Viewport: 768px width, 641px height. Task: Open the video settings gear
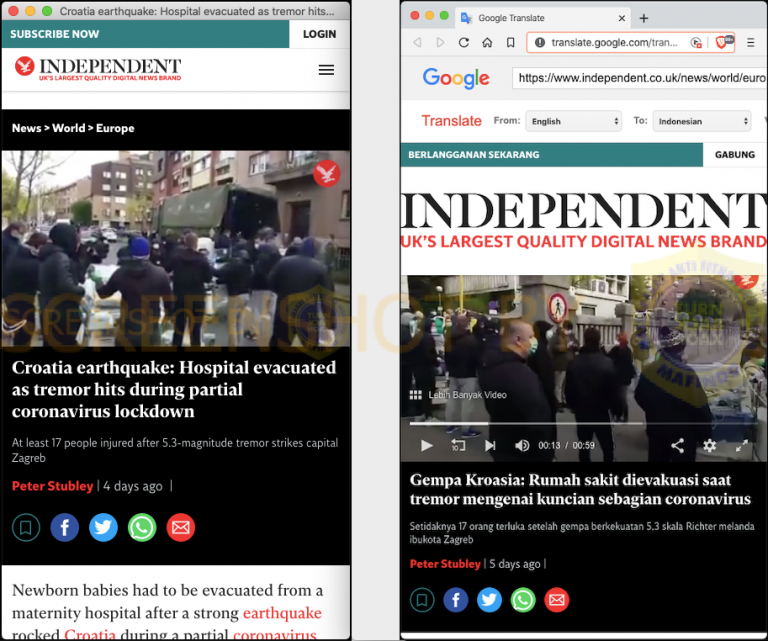[709, 445]
